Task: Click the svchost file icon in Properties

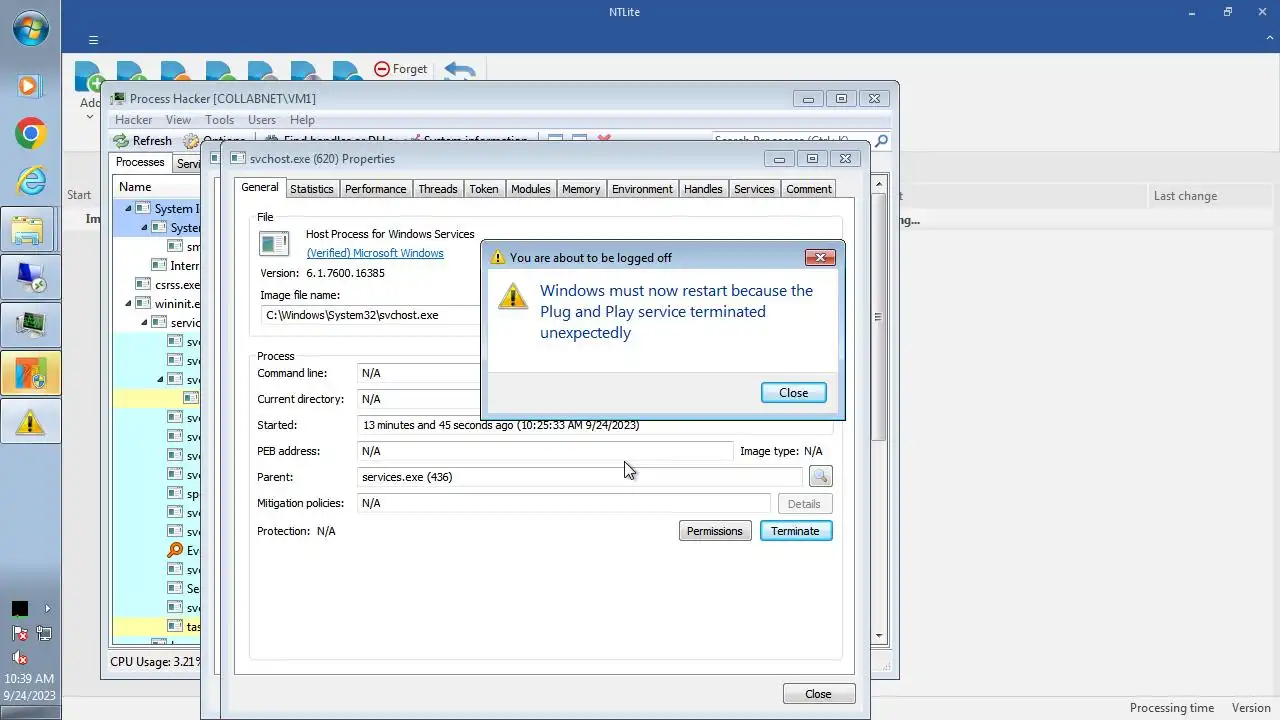Action: point(274,243)
